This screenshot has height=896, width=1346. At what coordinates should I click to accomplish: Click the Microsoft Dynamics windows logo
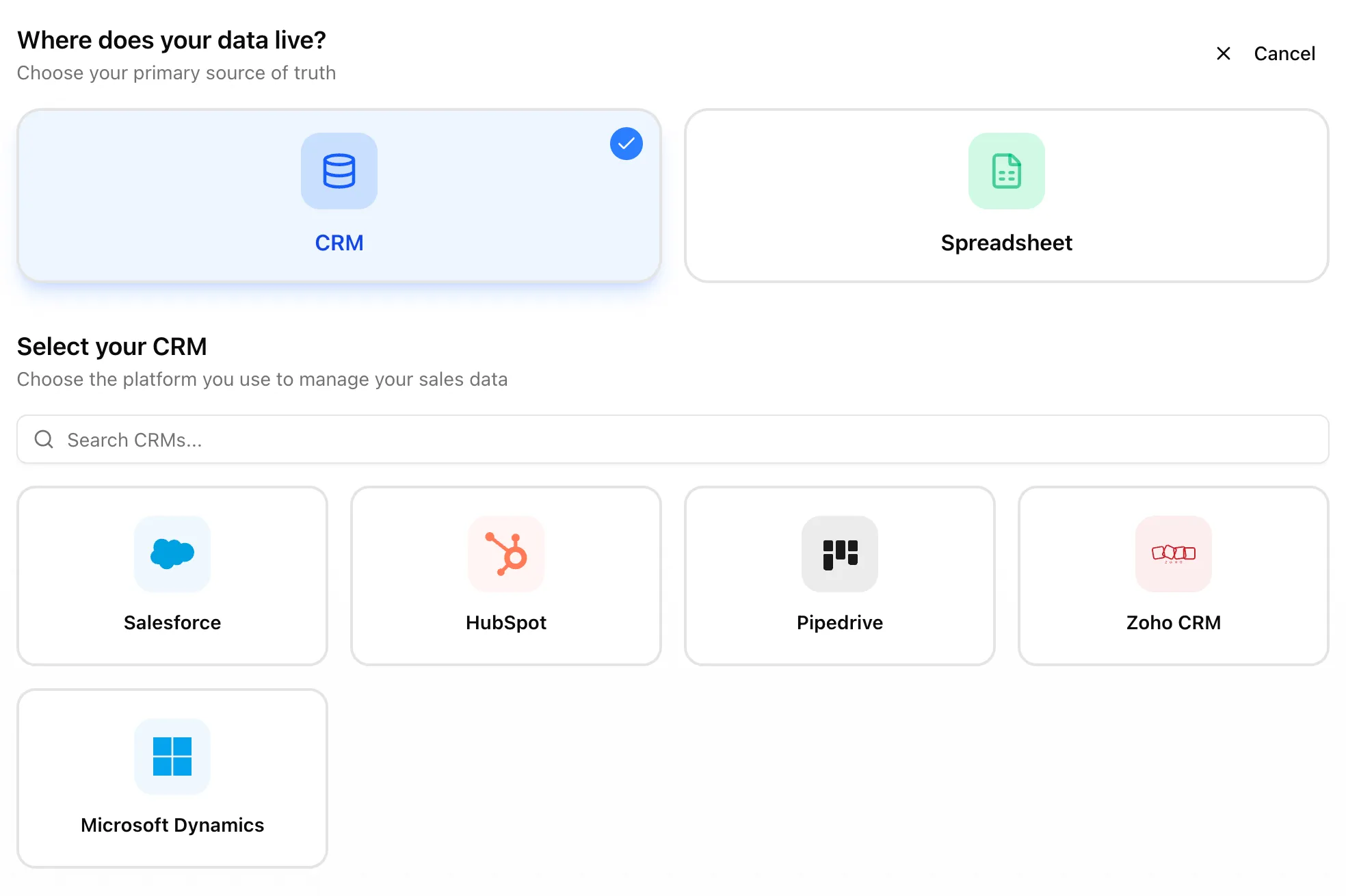[x=172, y=756]
